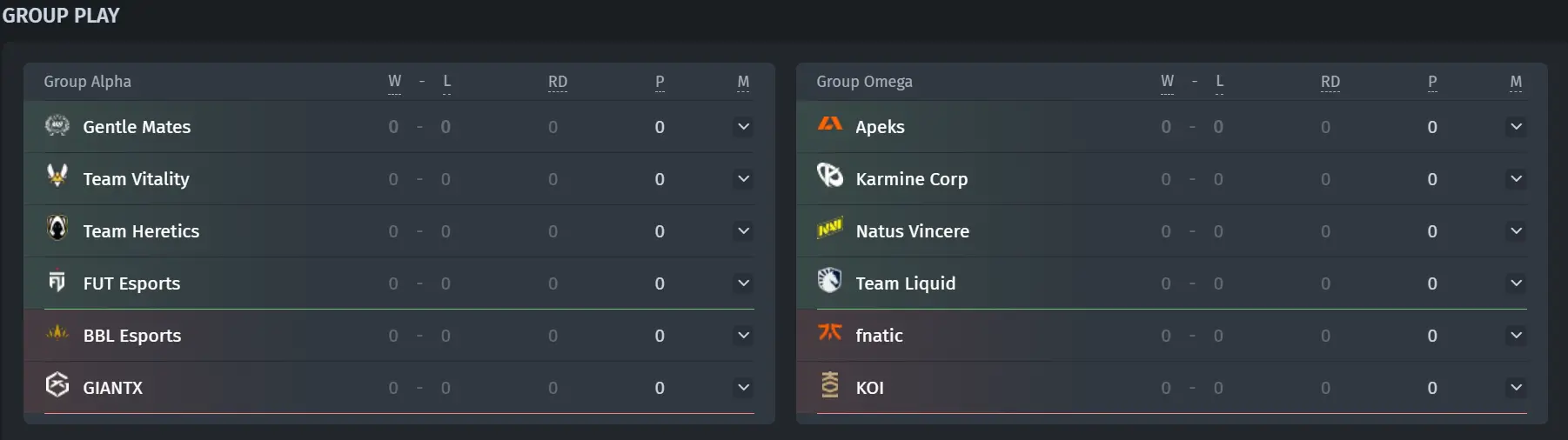Screen dimensions: 1568x440
Task: Click the Team Heretics logo icon
Action: click(57, 228)
